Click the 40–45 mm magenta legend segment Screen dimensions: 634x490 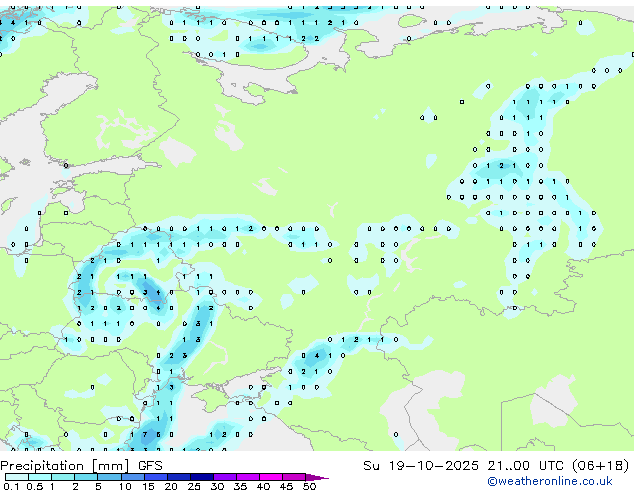271,477
